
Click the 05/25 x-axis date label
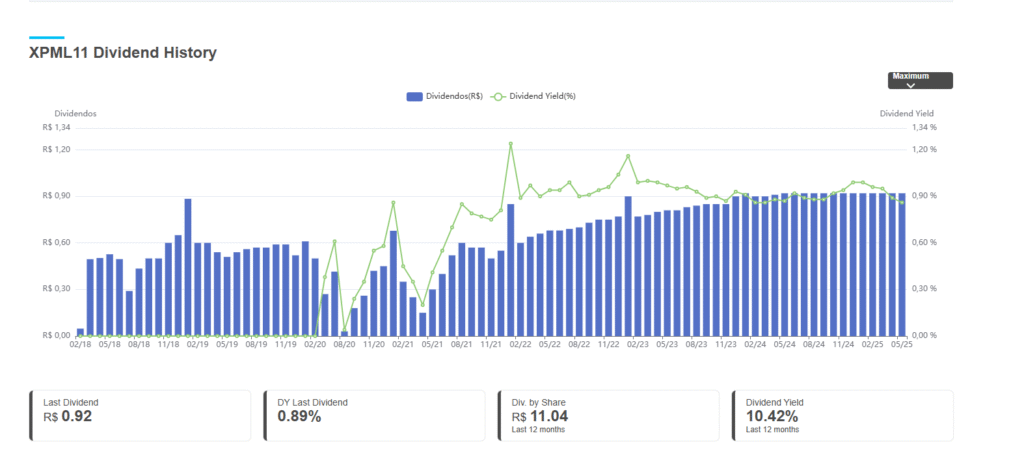click(902, 345)
